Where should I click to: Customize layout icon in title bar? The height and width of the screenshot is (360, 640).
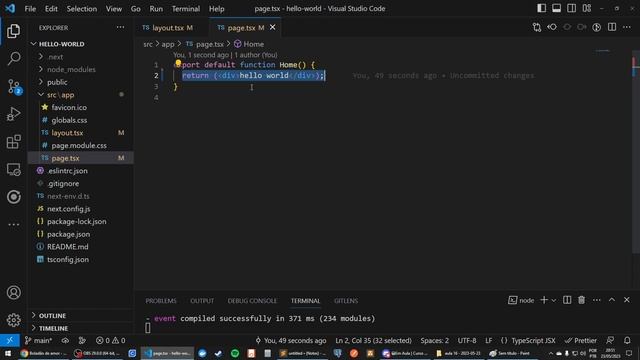[587, 8]
